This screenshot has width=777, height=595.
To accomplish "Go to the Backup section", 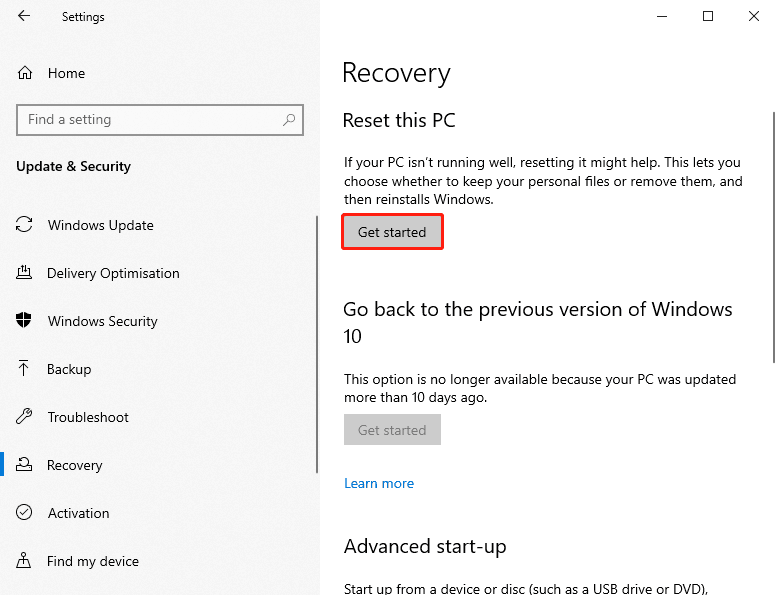I will coord(69,369).
